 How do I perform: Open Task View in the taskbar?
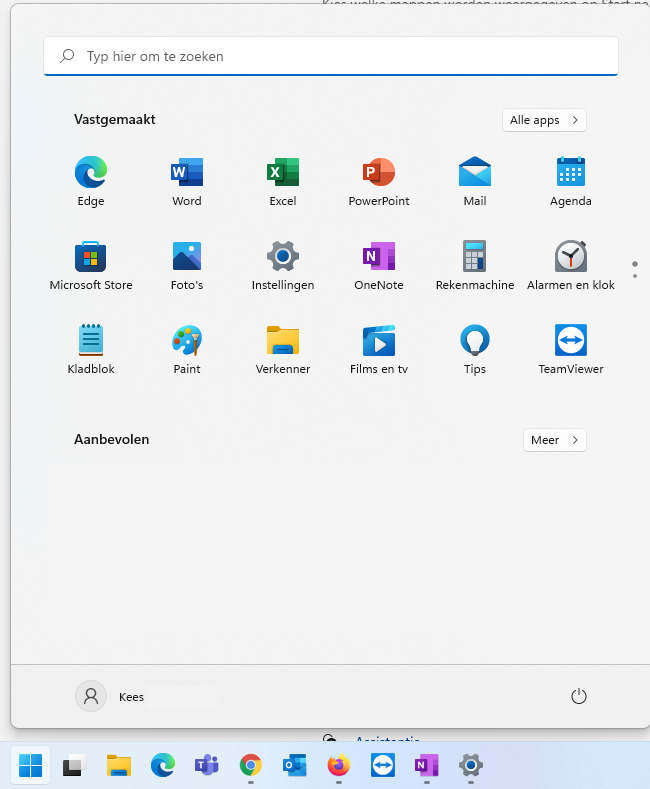74,765
